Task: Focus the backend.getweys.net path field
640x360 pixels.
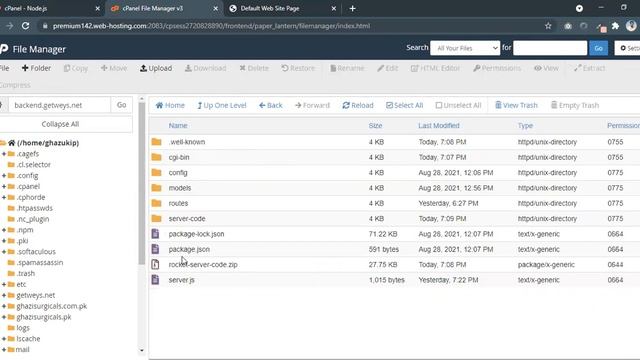Action: click(x=59, y=105)
